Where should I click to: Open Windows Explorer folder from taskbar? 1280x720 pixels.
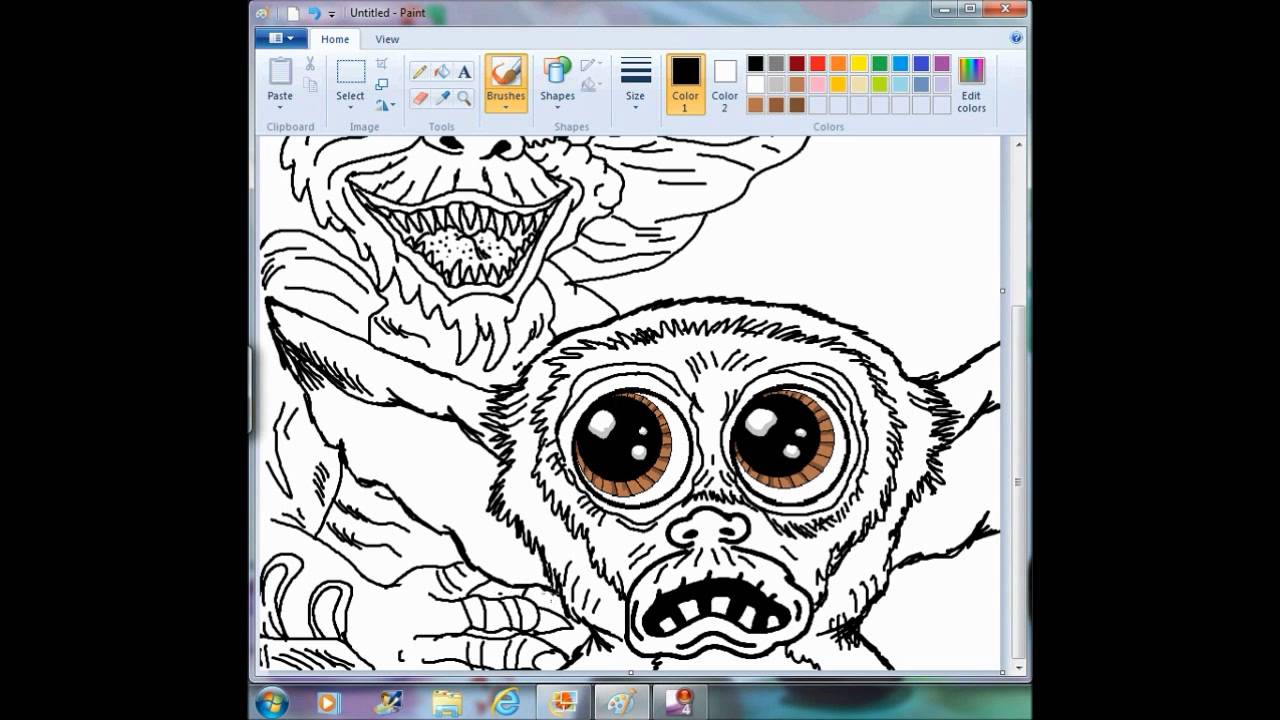[x=446, y=703]
